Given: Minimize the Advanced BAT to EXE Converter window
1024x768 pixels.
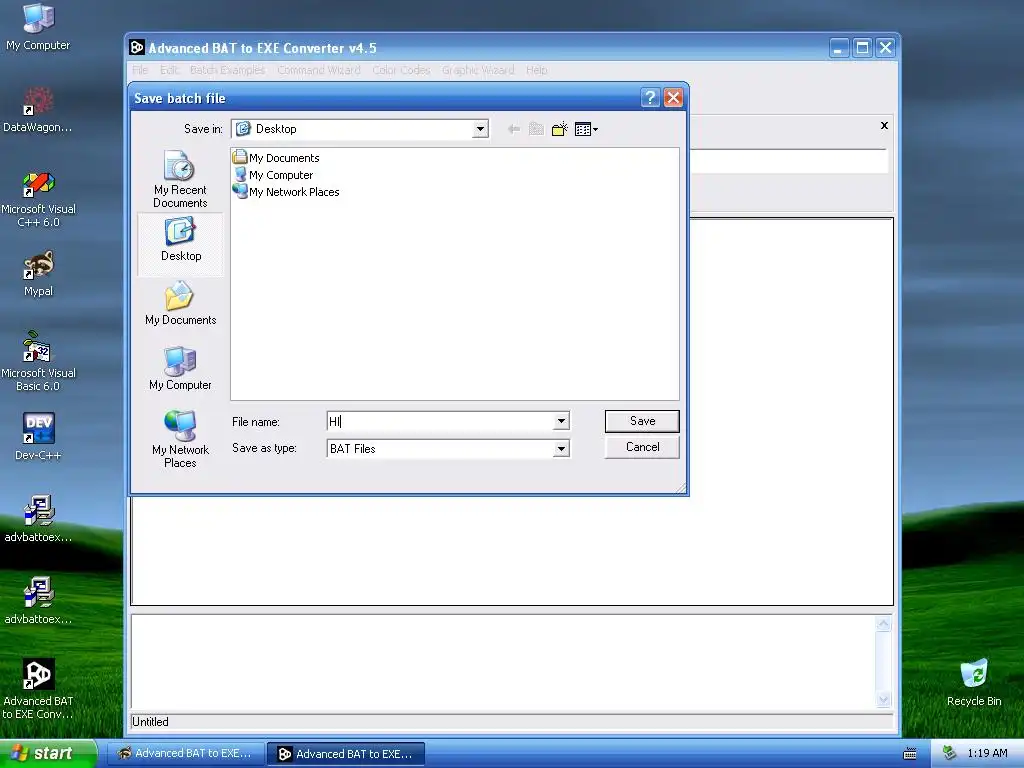Looking at the screenshot, I should point(839,48).
